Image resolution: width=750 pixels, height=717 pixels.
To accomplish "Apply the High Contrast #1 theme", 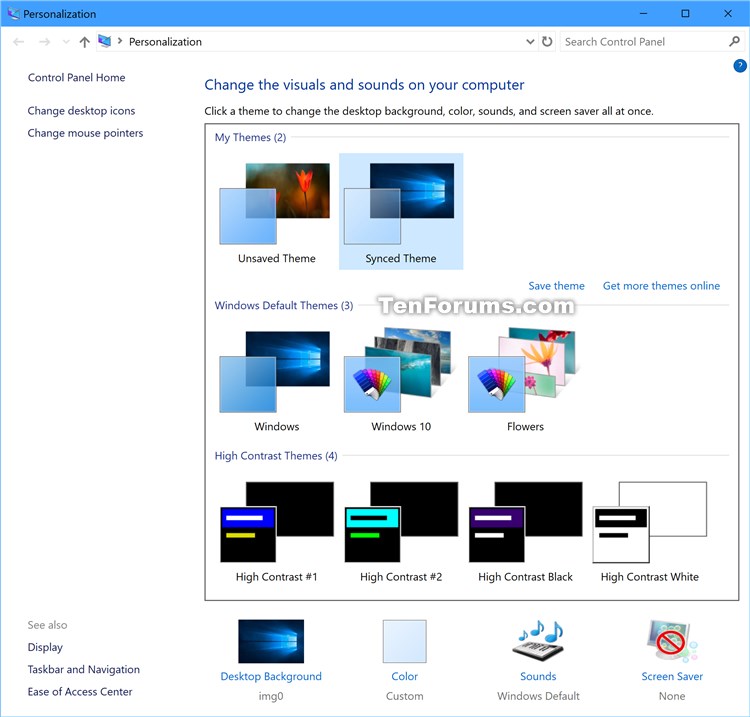I will 276,531.
